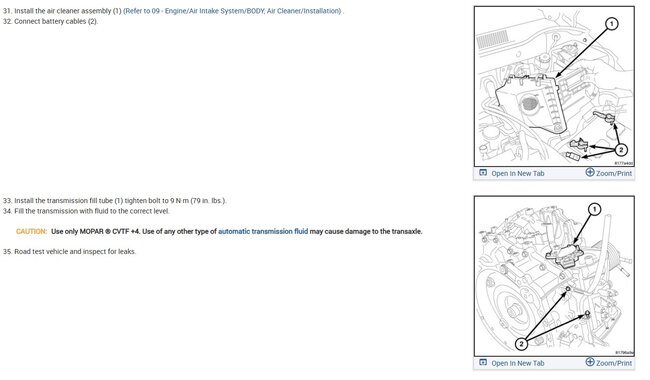Click the transmission fill tube illustration
The width and height of the screenshot is (650, 380).
pyautogui.click(x=554, y=276)
